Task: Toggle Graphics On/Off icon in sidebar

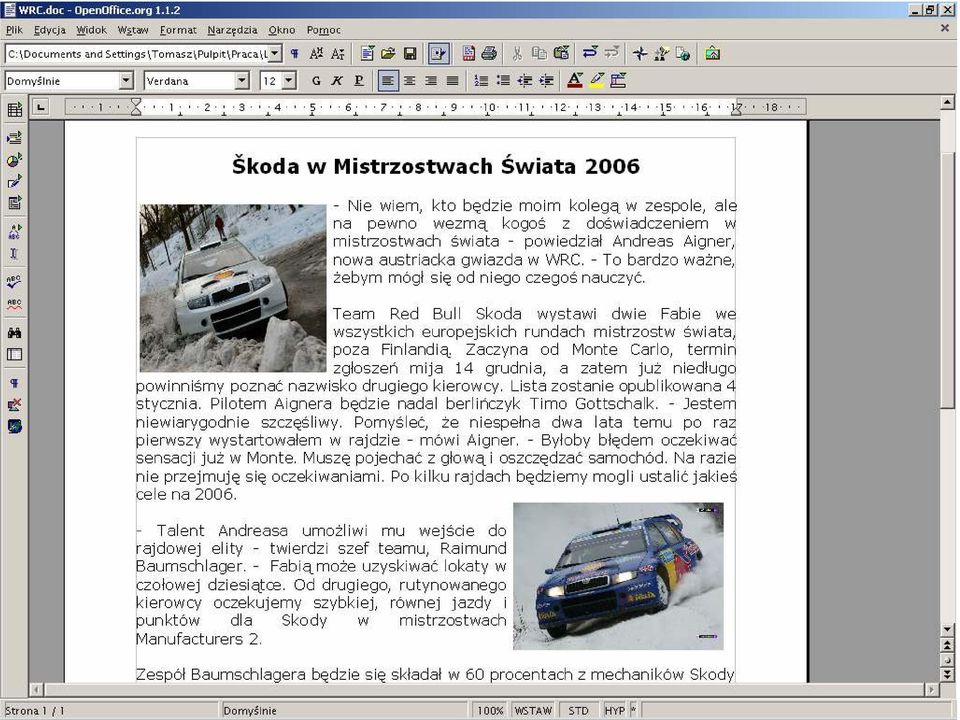Action: pyautogui.click(x=15, y=405)
